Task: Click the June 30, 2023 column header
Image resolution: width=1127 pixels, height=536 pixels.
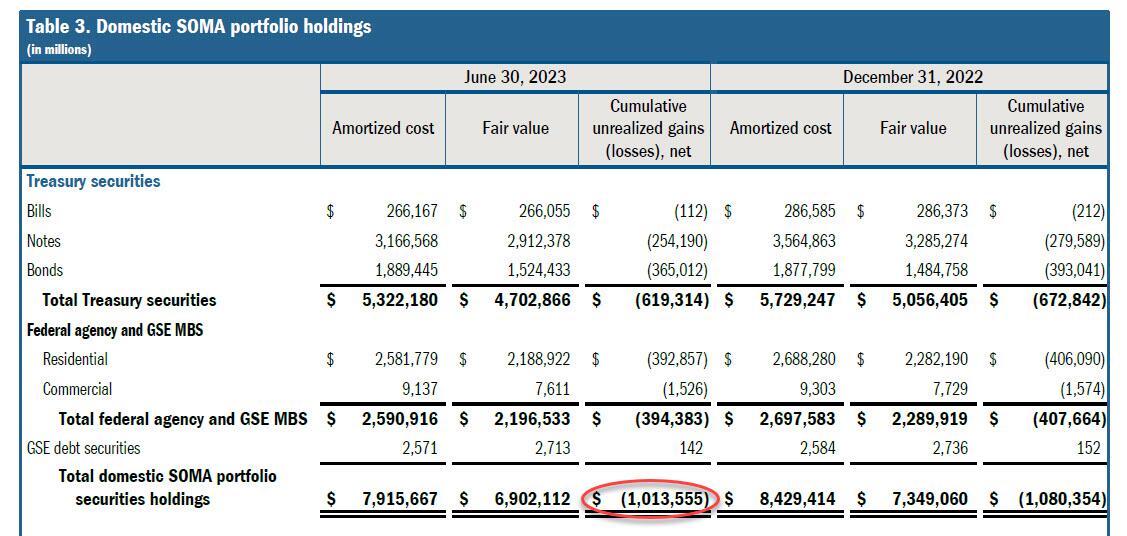Action: click(x=515, y=77)
